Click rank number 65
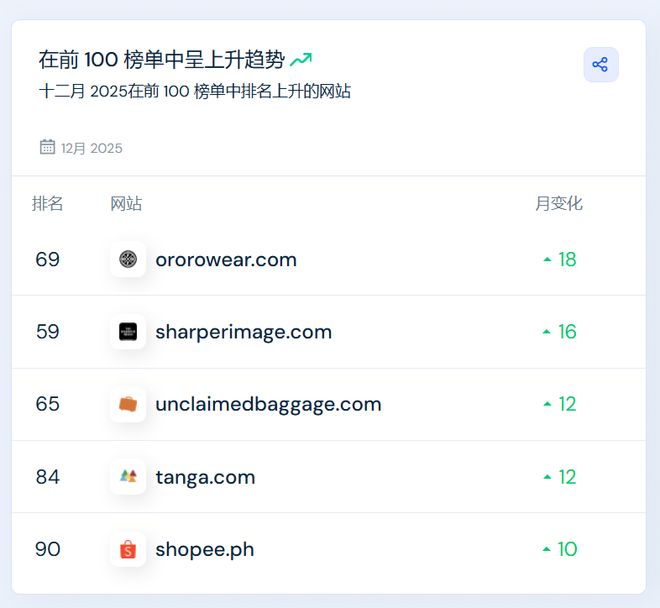660x608 pixels. (x=48, y=404)
